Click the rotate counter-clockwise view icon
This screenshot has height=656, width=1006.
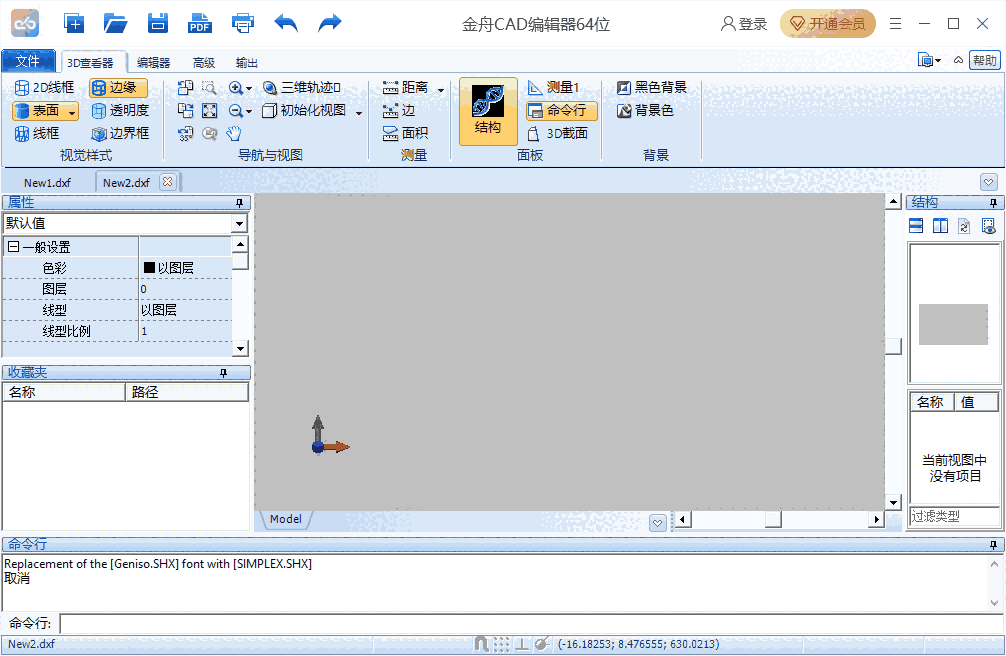[185, 87]
